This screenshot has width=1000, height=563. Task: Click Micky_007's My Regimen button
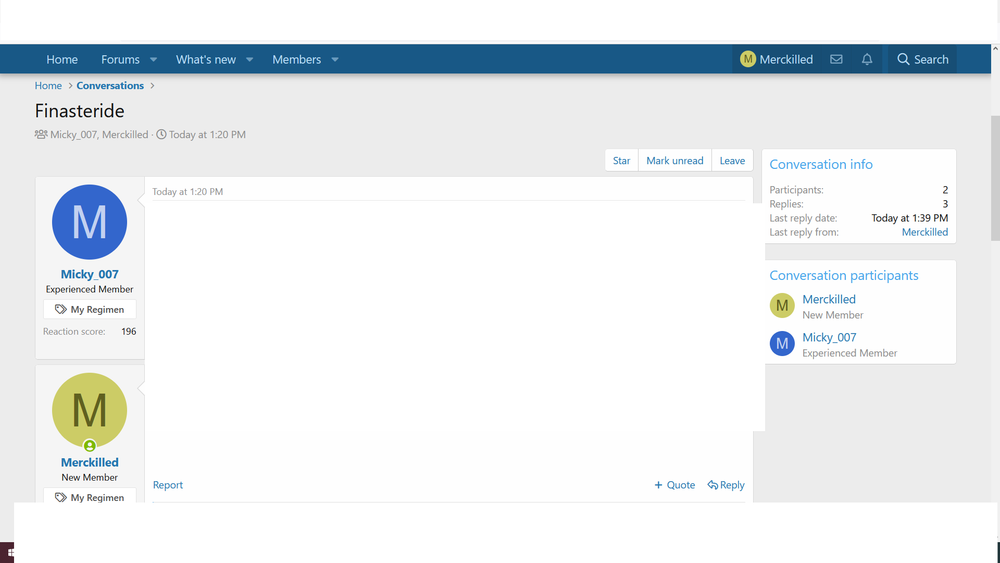90,310
